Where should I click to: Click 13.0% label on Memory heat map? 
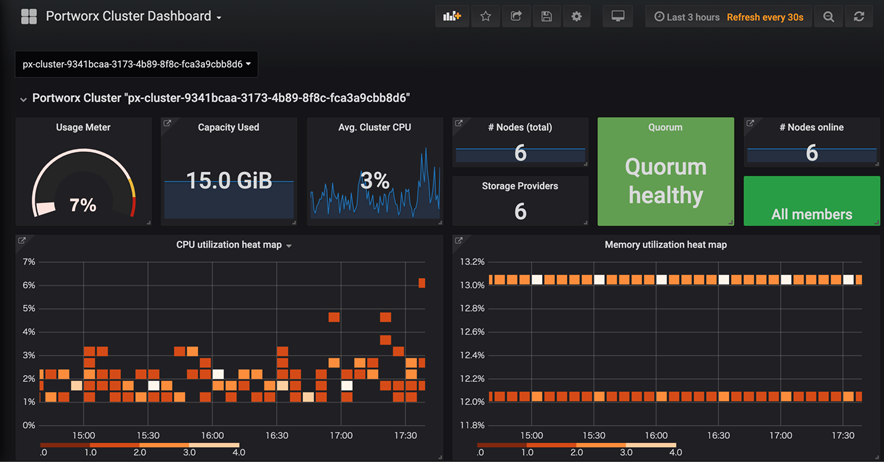472,285
